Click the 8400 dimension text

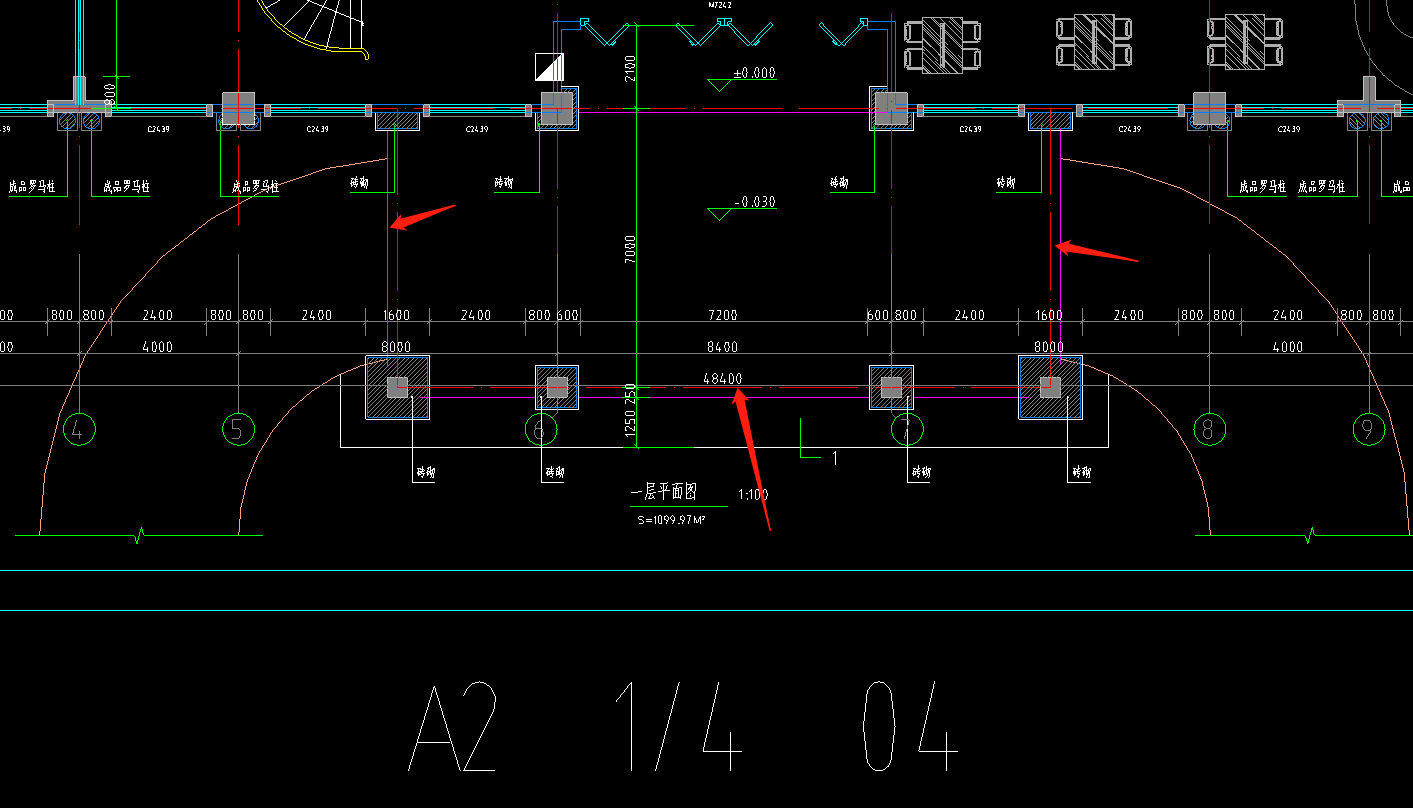(722, 347)
